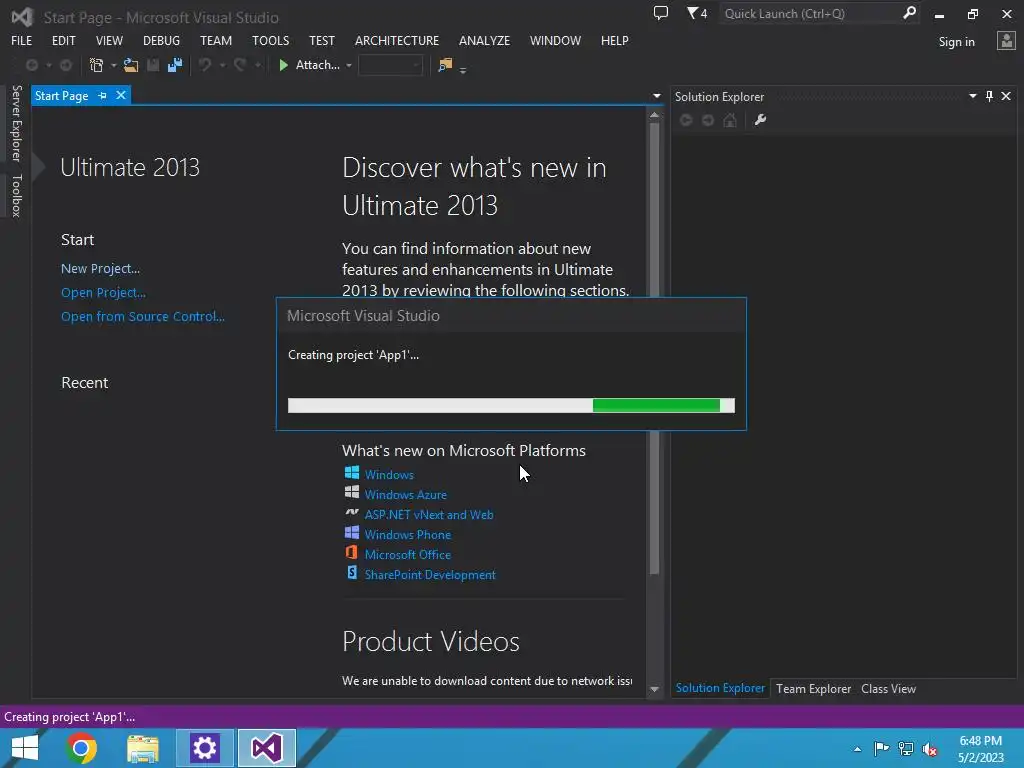This screenshot has height=768, width=1024.
Task: Click the account avatar icon
Action: [1006, 41]
